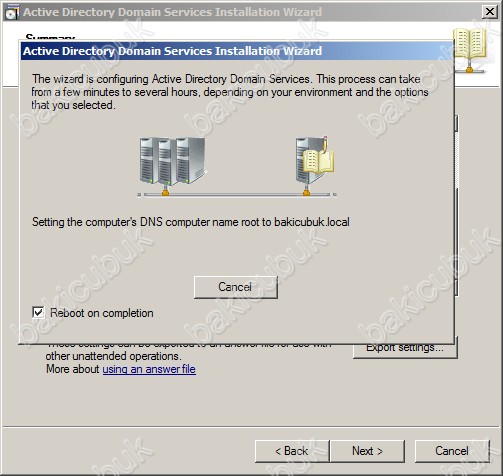The width and height of the screenshot is (503, 476).
Task: Click the Next > button
Action: [x=367, y=451]
